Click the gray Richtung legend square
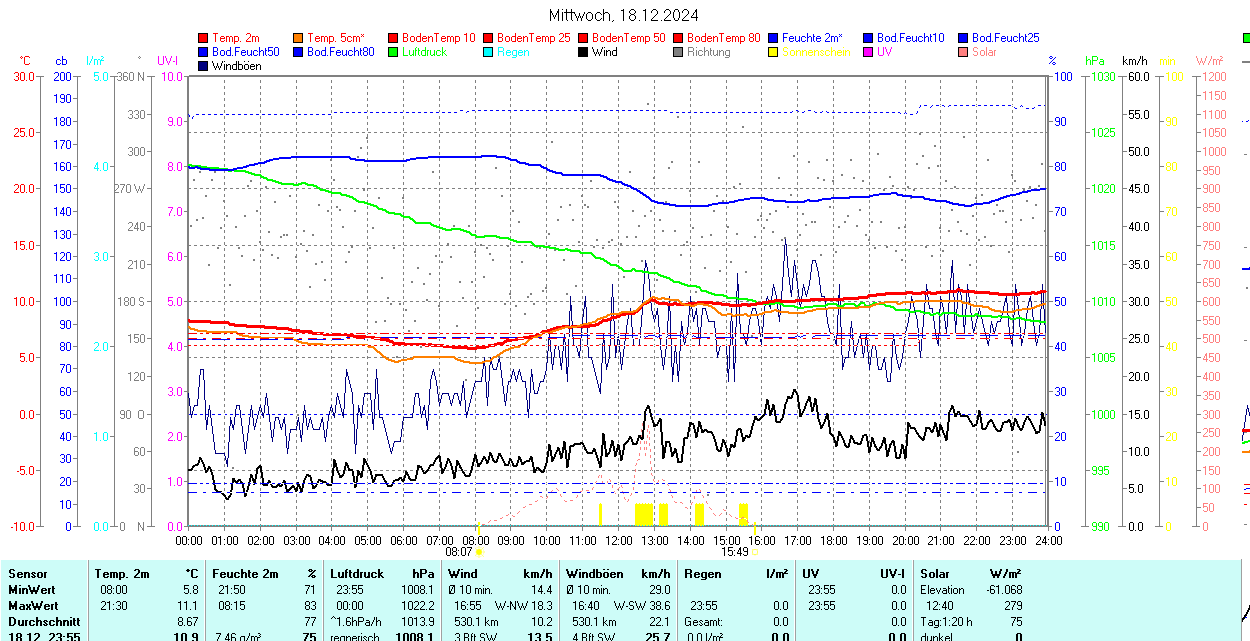The width and height of the screenshot is (1250, 641). pyautogui.click(x=679, y=52)
